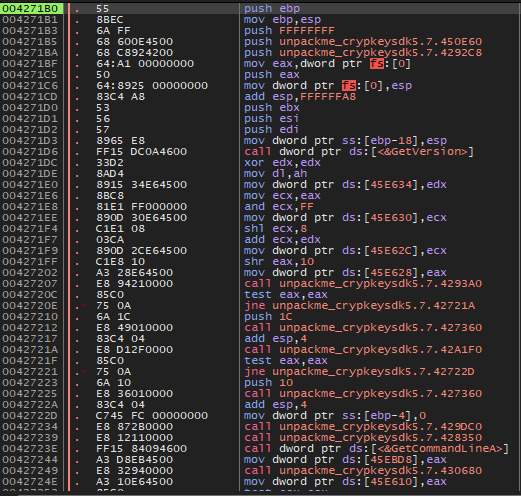This screenshot has width=521, height=496.
Task: Click the call to GetCommandLineA
Action: (376, 448)
